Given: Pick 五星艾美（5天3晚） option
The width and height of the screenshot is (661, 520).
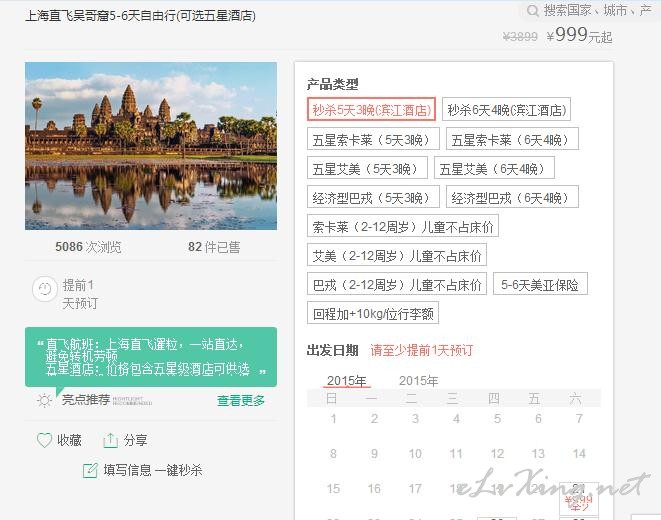Looking at the screenshot, I should tap(367, 168).
